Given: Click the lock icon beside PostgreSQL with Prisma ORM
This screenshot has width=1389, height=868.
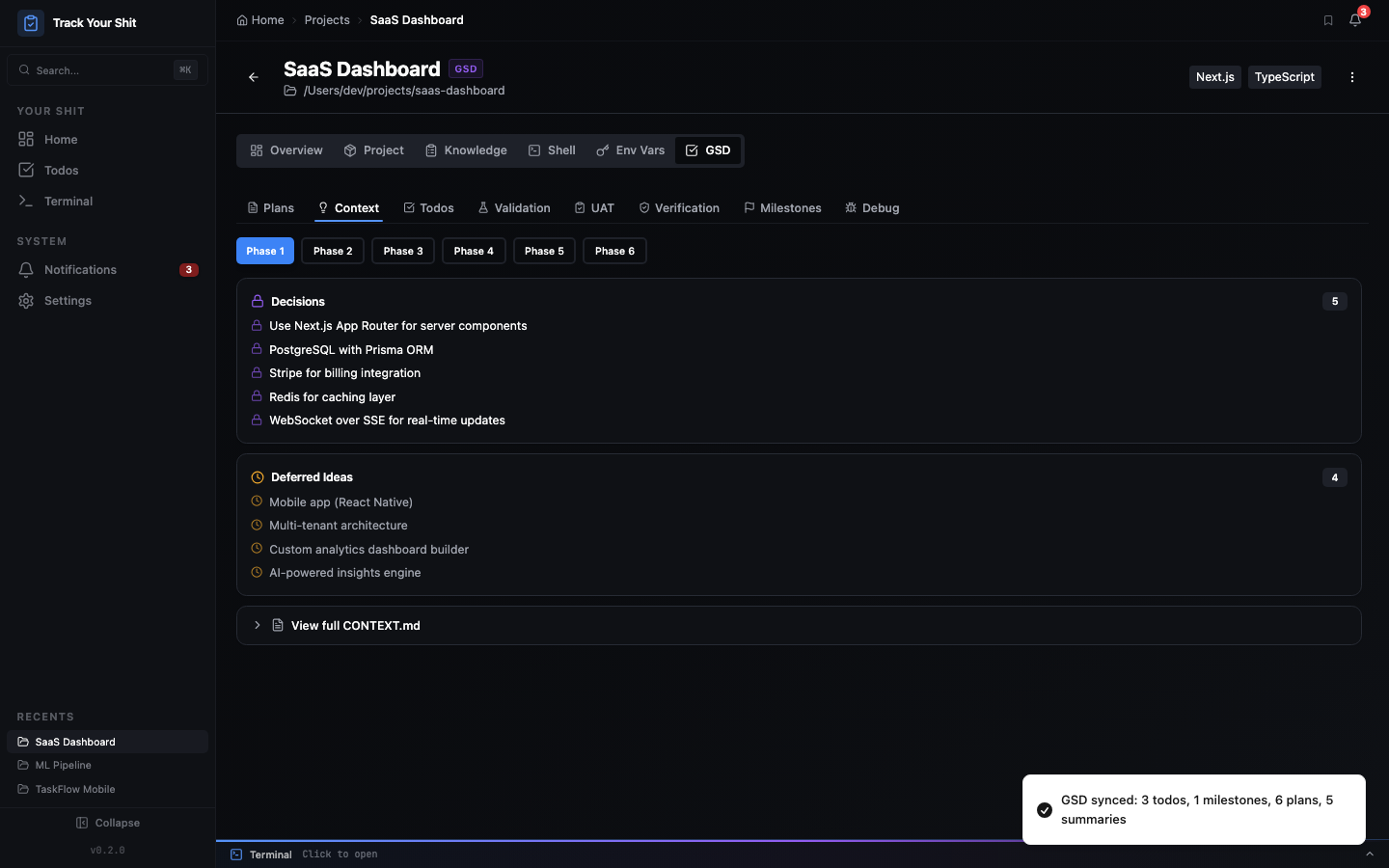Looking at the screenshot, I should click(x=257, y=349).
